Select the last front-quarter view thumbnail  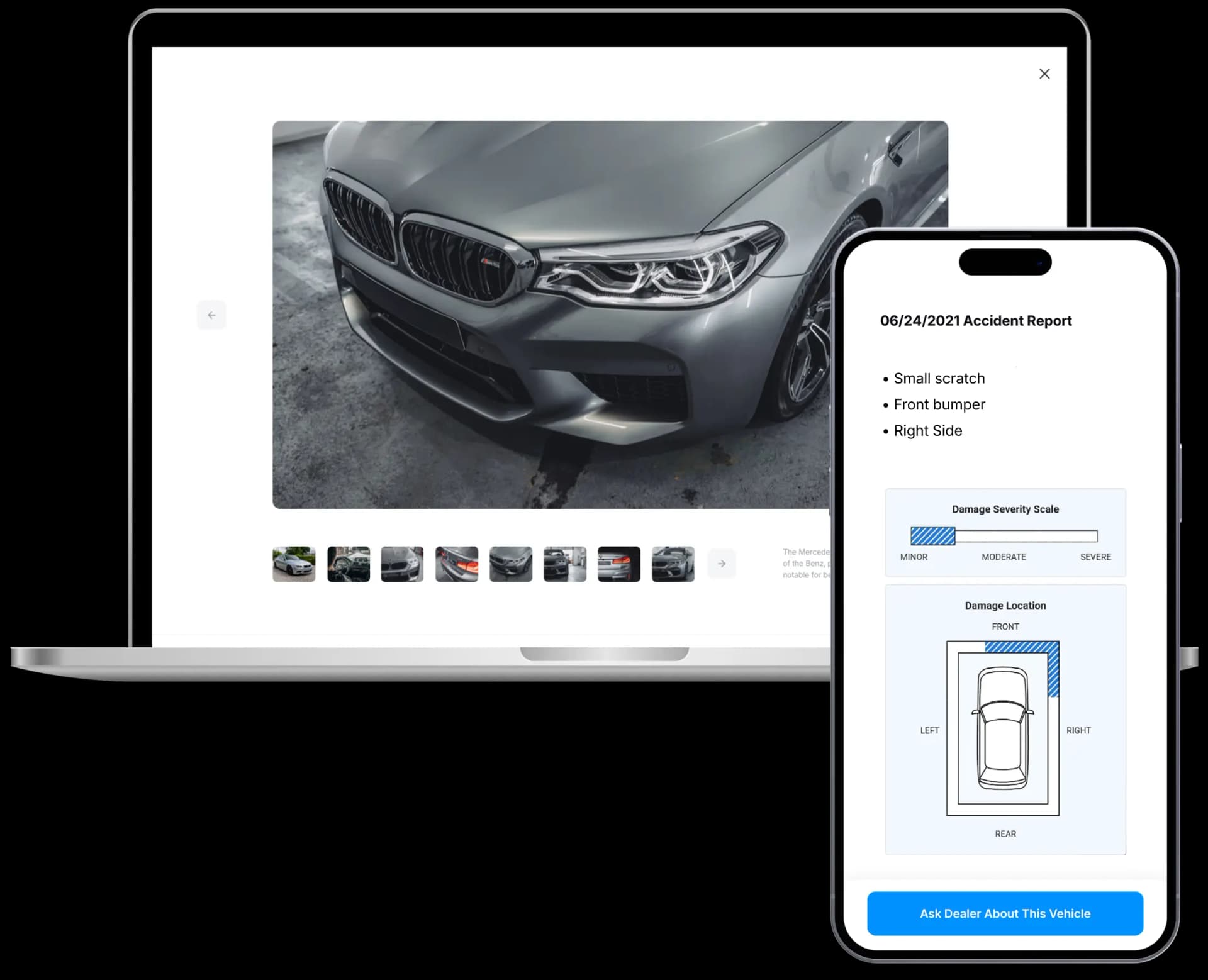673,564
